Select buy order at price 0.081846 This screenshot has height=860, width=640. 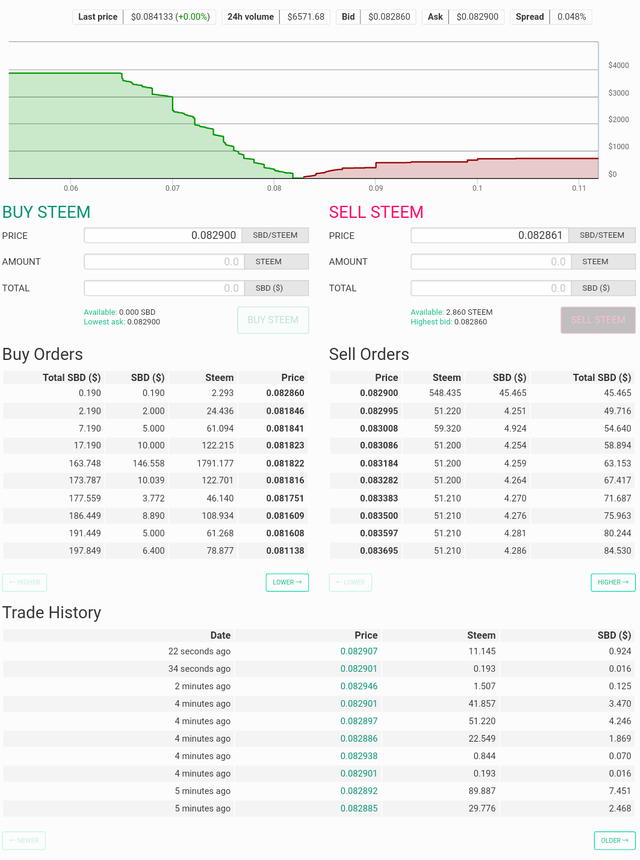click(156, 411)
